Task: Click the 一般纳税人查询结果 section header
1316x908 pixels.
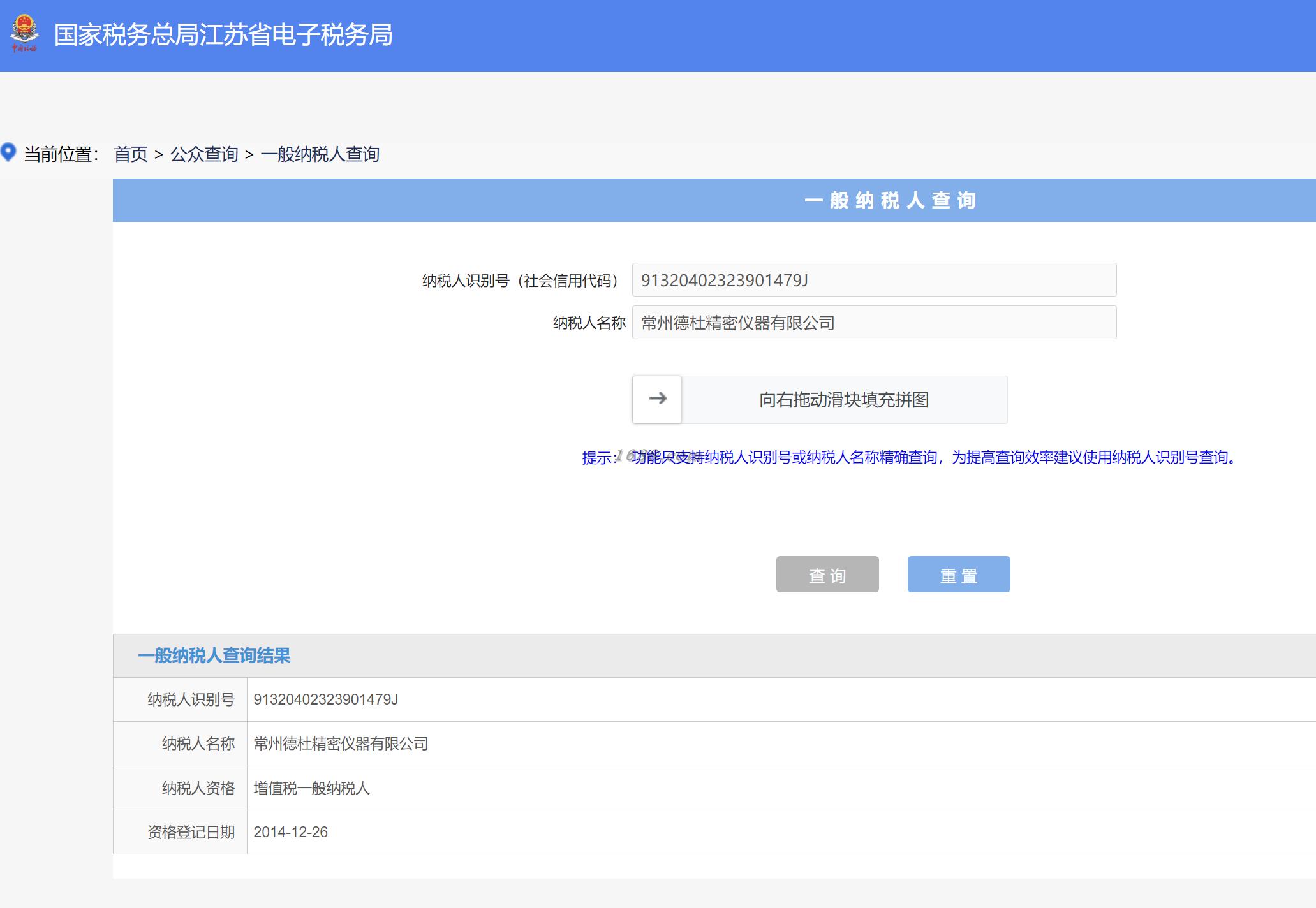Action: click(x=214, y=655)
